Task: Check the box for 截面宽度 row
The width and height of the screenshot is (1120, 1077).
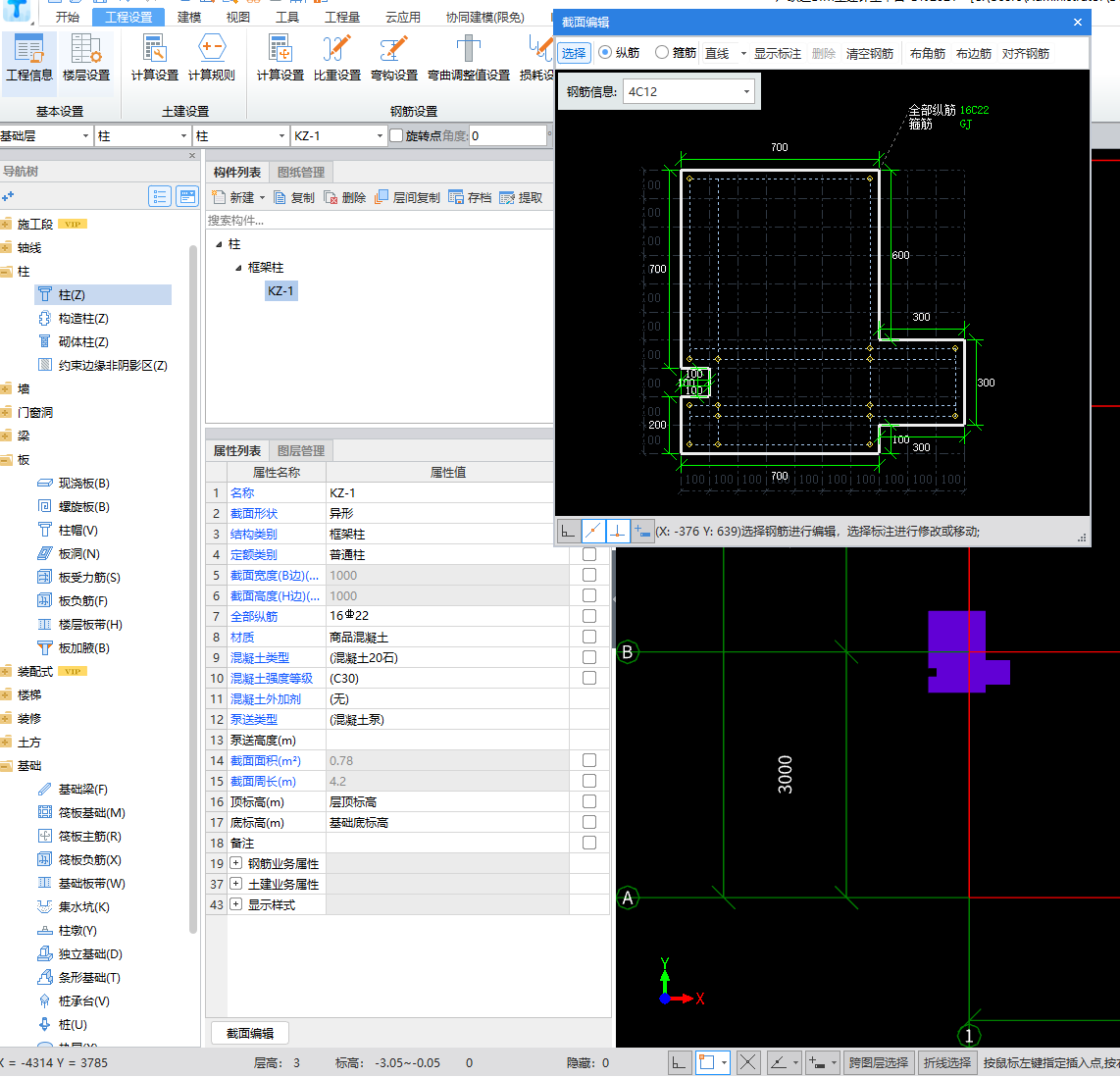Action: pyautogui.click(x=589, y=575)
